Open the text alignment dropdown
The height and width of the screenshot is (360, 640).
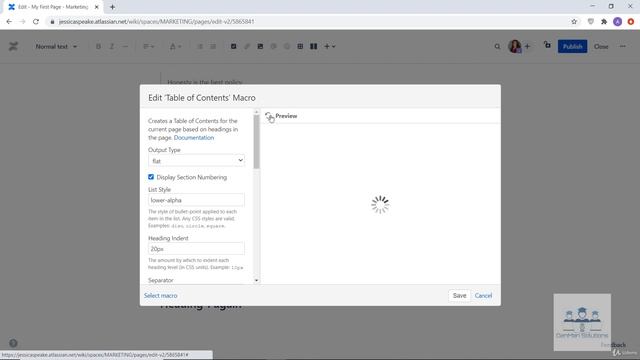149,47
